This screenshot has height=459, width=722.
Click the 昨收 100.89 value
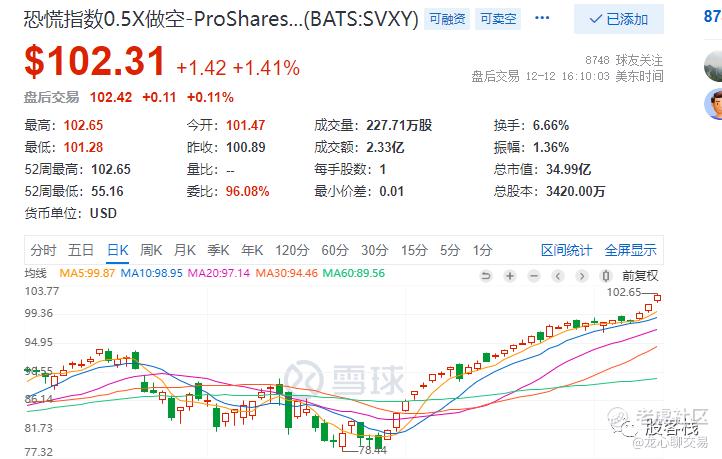click(245, 147)
